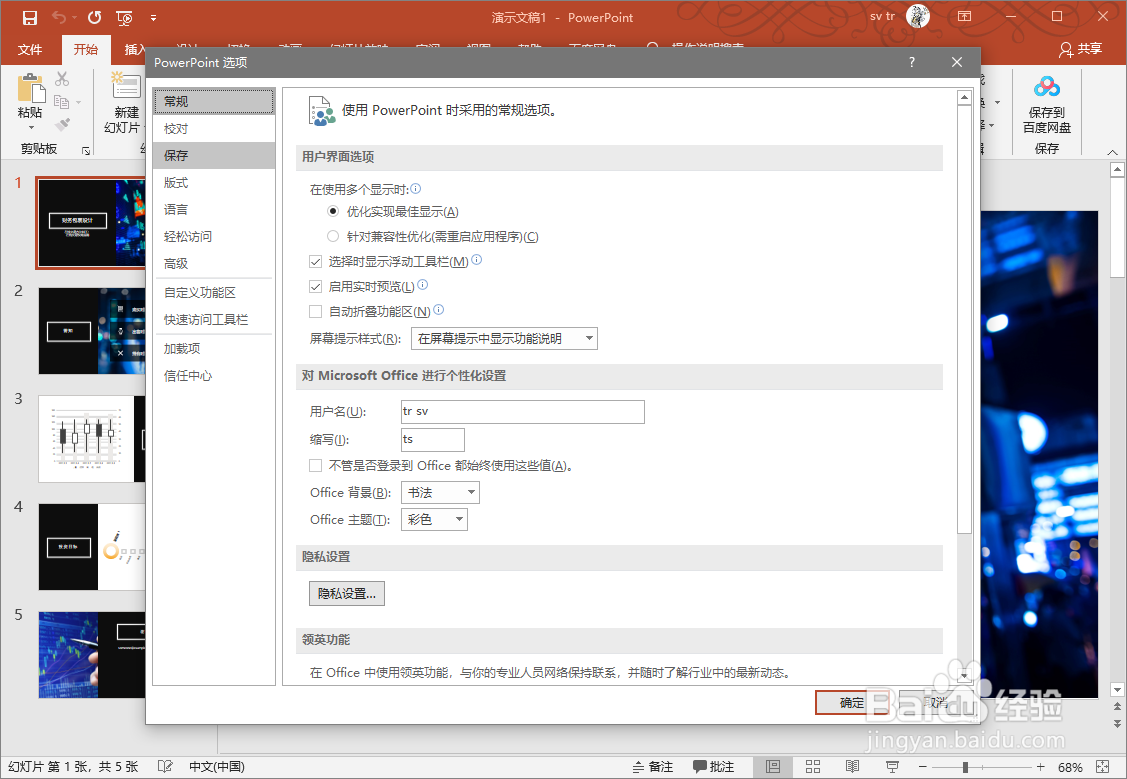Open Paste dropdown arrow under 粘贴
This screenshot has height=779, width=1127.
[31, 129]
